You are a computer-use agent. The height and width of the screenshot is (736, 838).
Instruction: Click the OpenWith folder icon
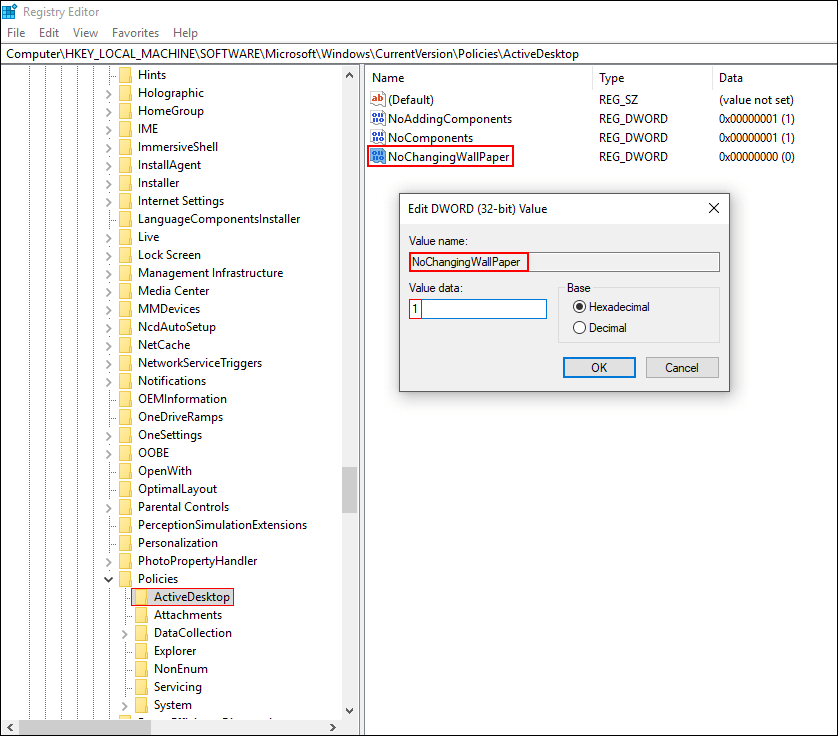(125, 471)
